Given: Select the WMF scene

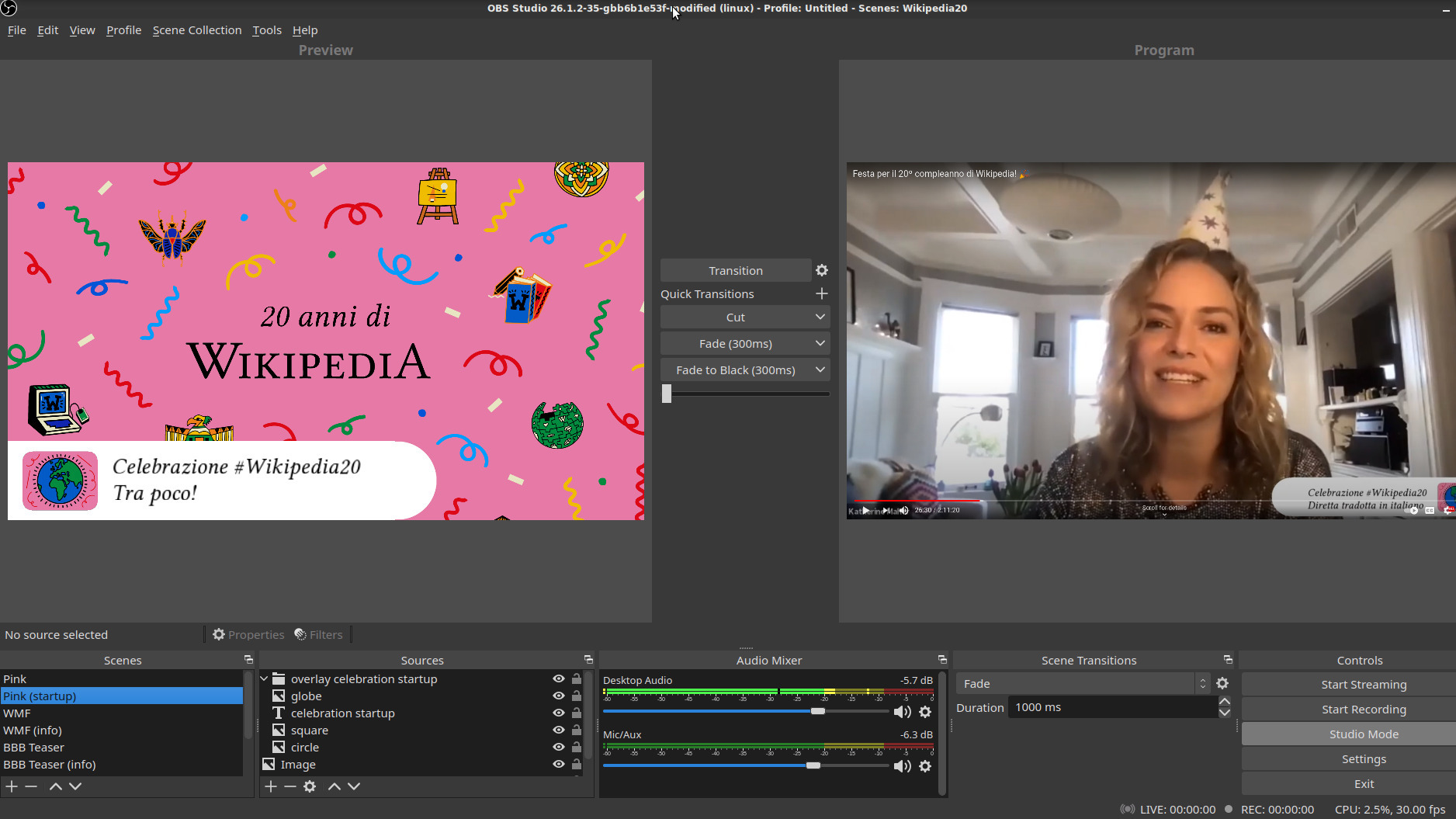Looking at the screenshot, I should click(x=122, y=713).
